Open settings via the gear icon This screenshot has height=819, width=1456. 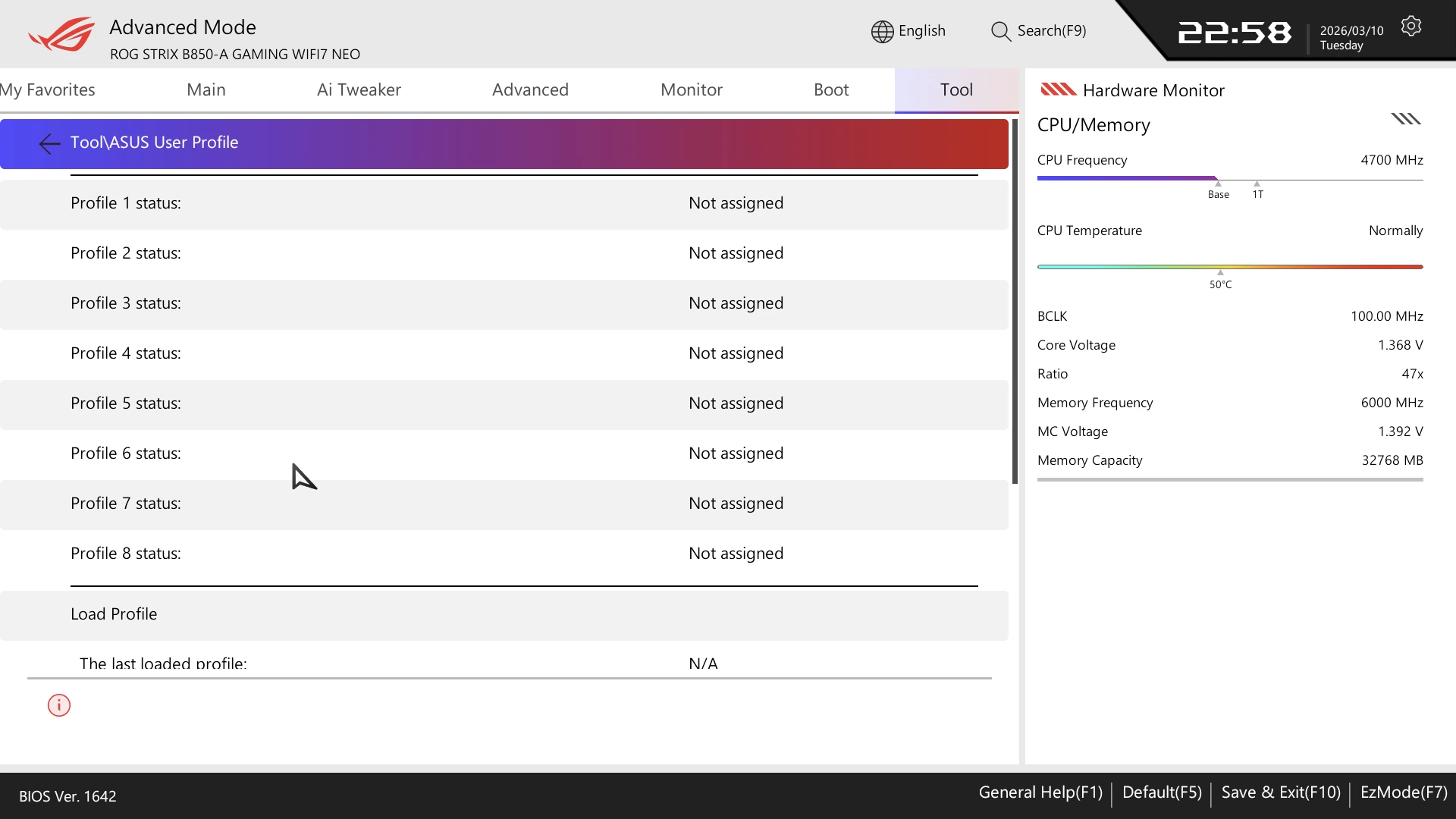pos(1410,27)
